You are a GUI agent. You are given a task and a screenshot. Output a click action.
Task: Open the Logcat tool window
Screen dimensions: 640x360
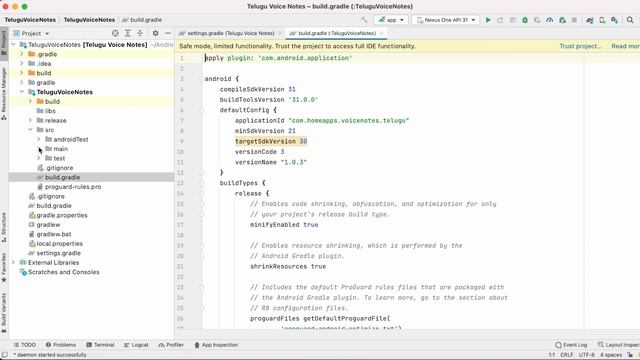(136, 345)
